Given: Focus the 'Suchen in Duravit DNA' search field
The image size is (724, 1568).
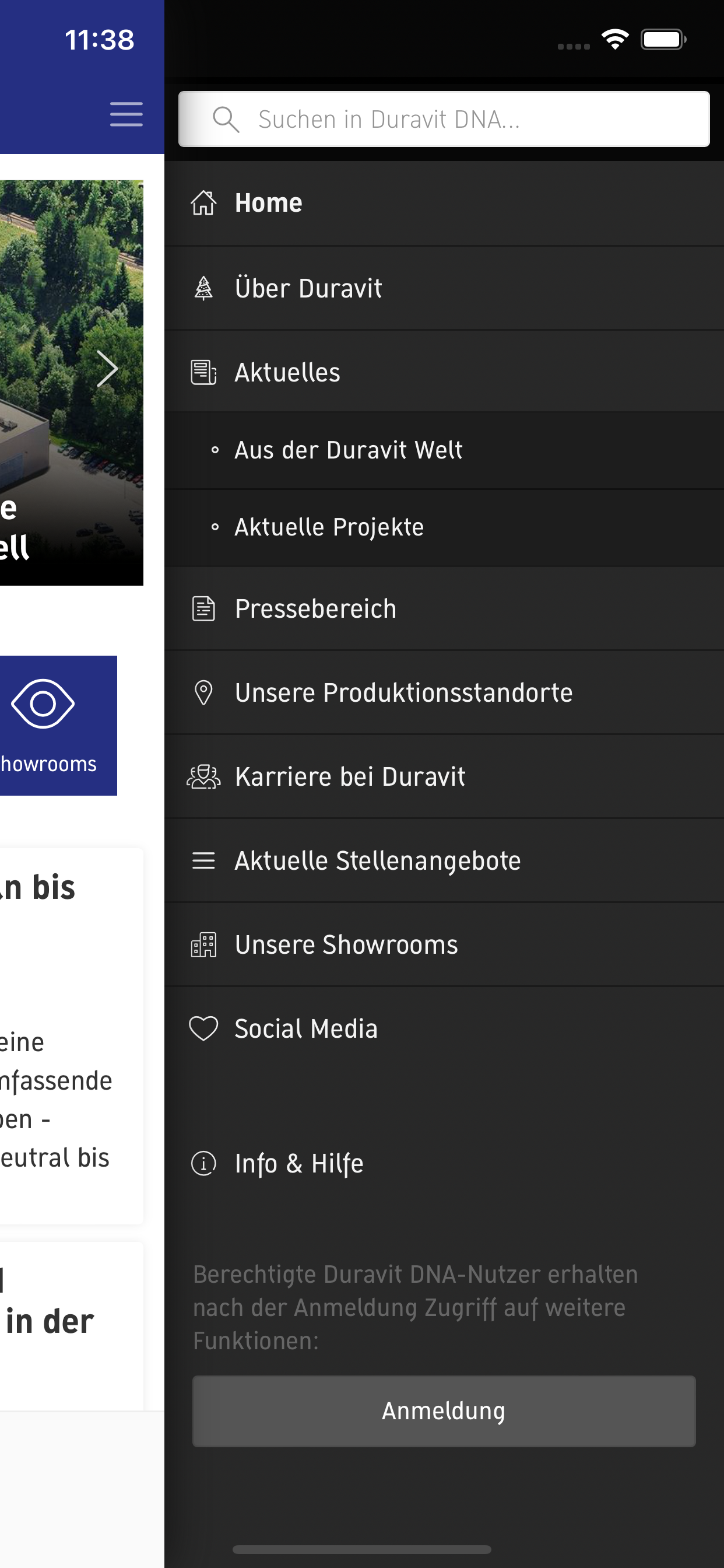Looking at the screenshot, I should click(444, 120).
